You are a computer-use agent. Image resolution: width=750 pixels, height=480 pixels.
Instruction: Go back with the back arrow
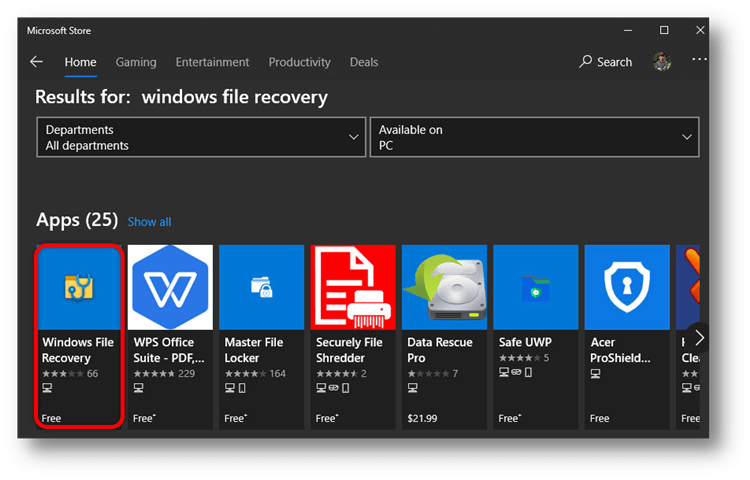coord(36,62)
